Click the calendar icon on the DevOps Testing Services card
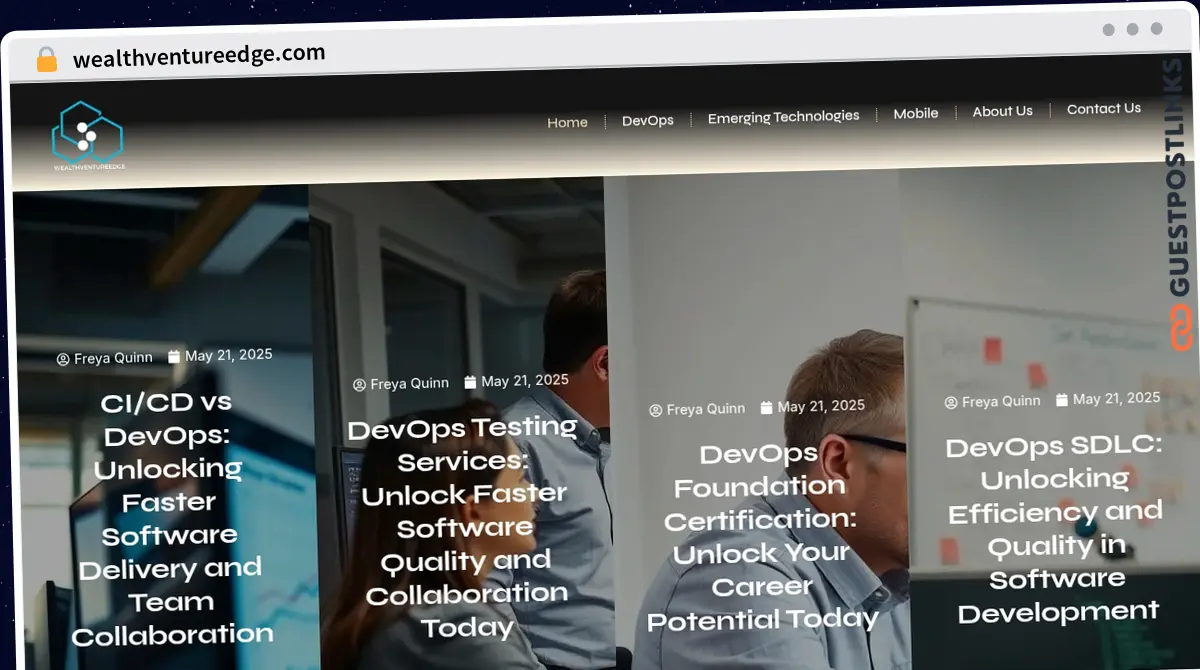Viewport: 1200px width, 670px height. pos(470,380)
